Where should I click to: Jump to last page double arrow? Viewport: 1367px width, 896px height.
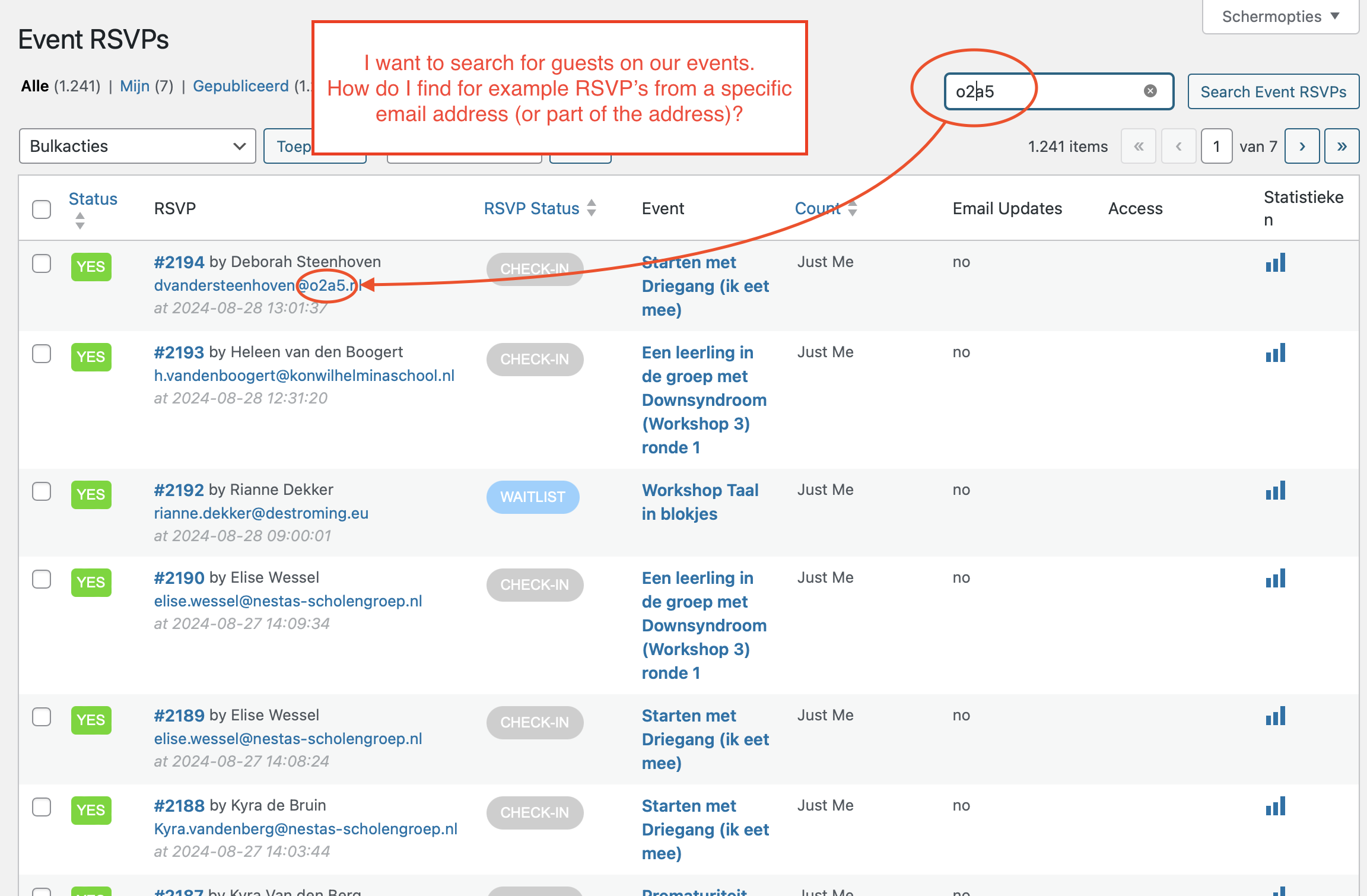(x=1341, y=146)
